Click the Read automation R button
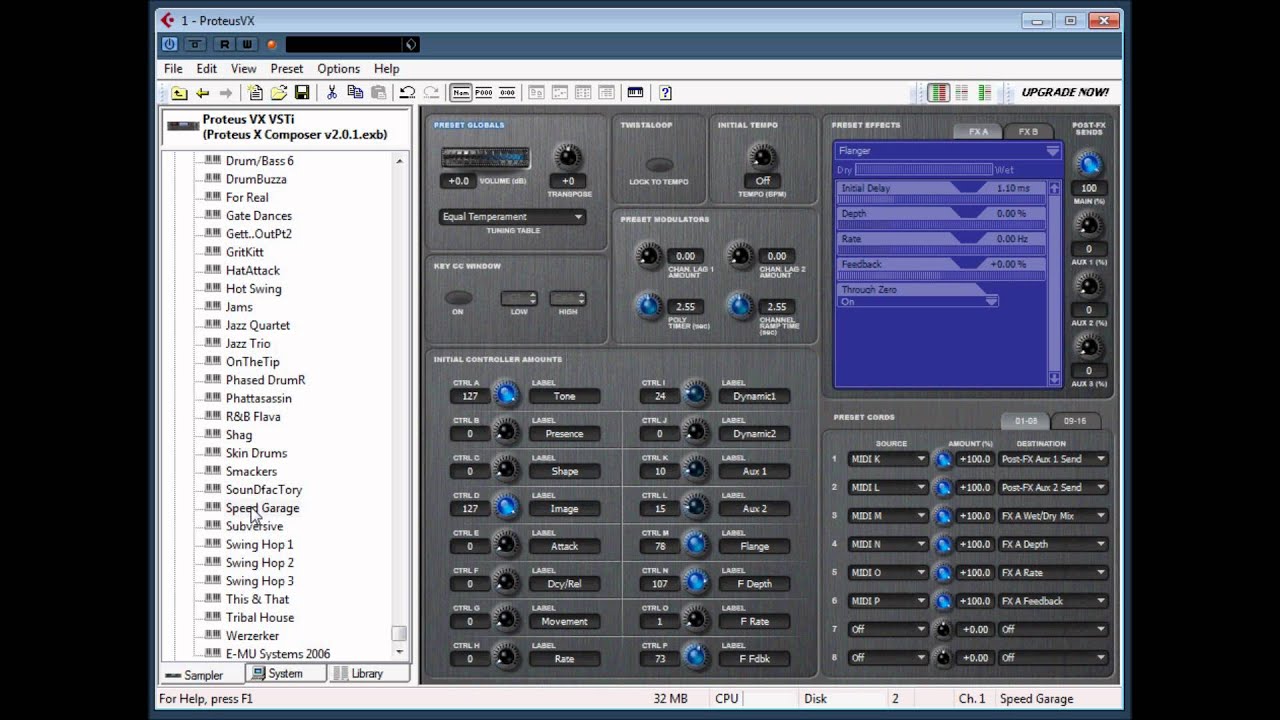The width and height of the screenshot is (1280, 720). 224,44
